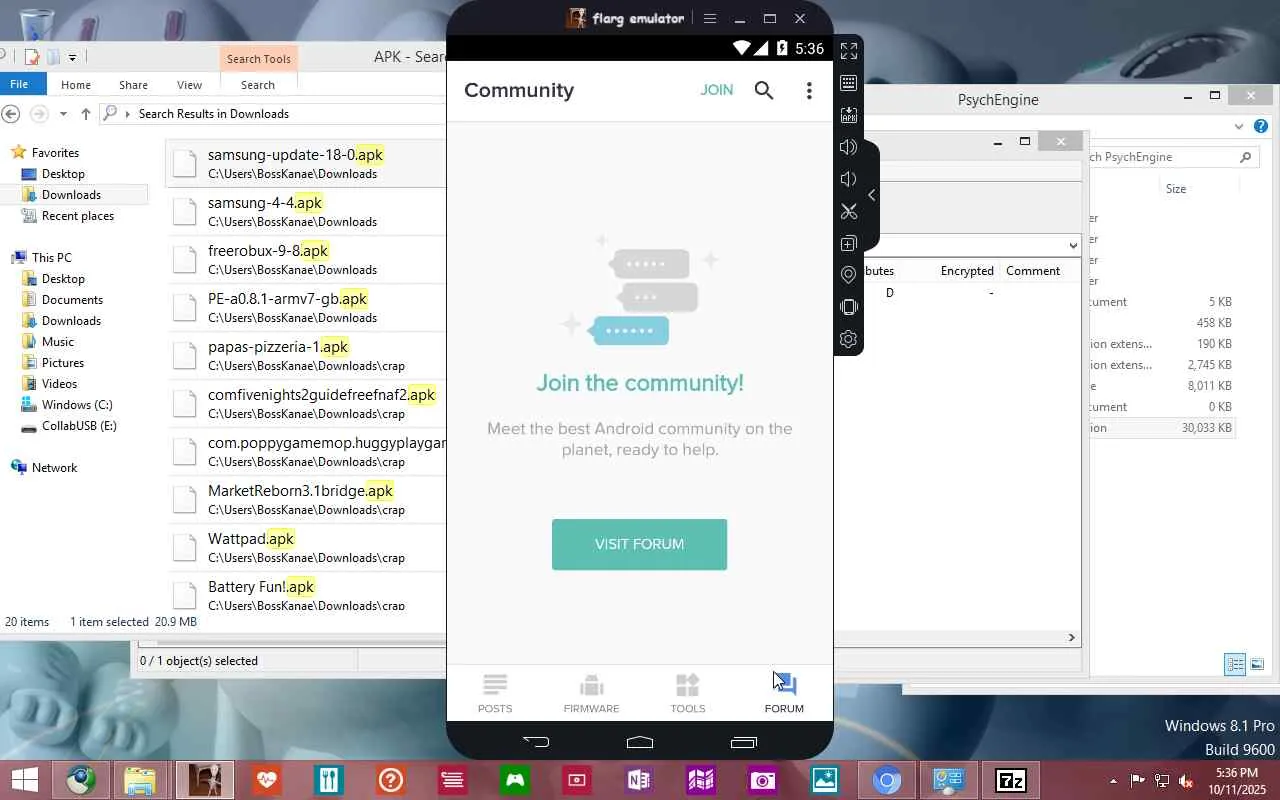The width and height of the screenshot is (1280, 800).
Task: Click the blue help icon in PsychEngine window
Action: click(1261, 126)
